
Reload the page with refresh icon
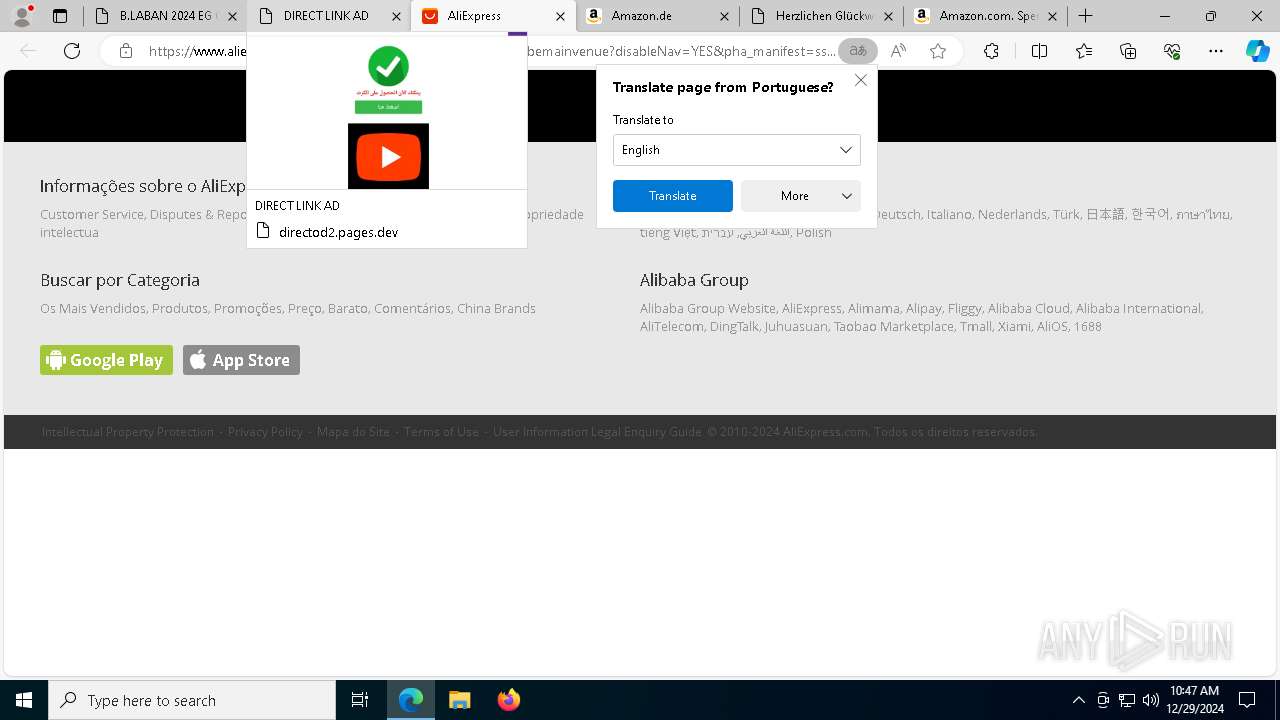pos(72,51)
